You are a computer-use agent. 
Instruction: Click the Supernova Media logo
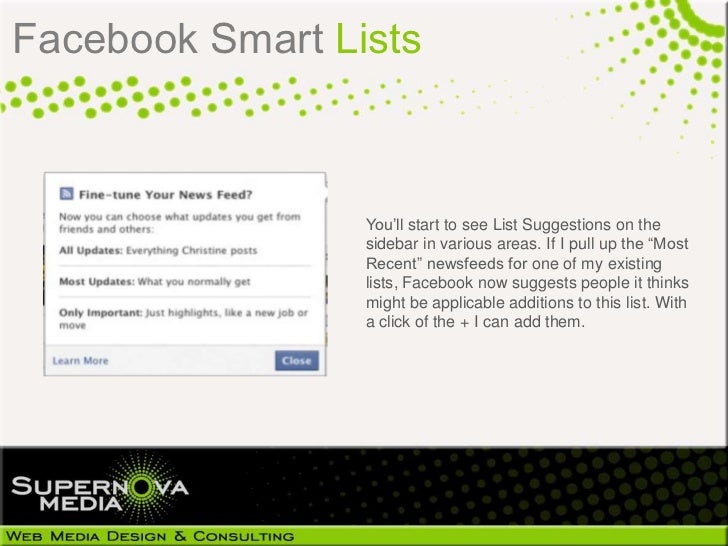[100, 488]
